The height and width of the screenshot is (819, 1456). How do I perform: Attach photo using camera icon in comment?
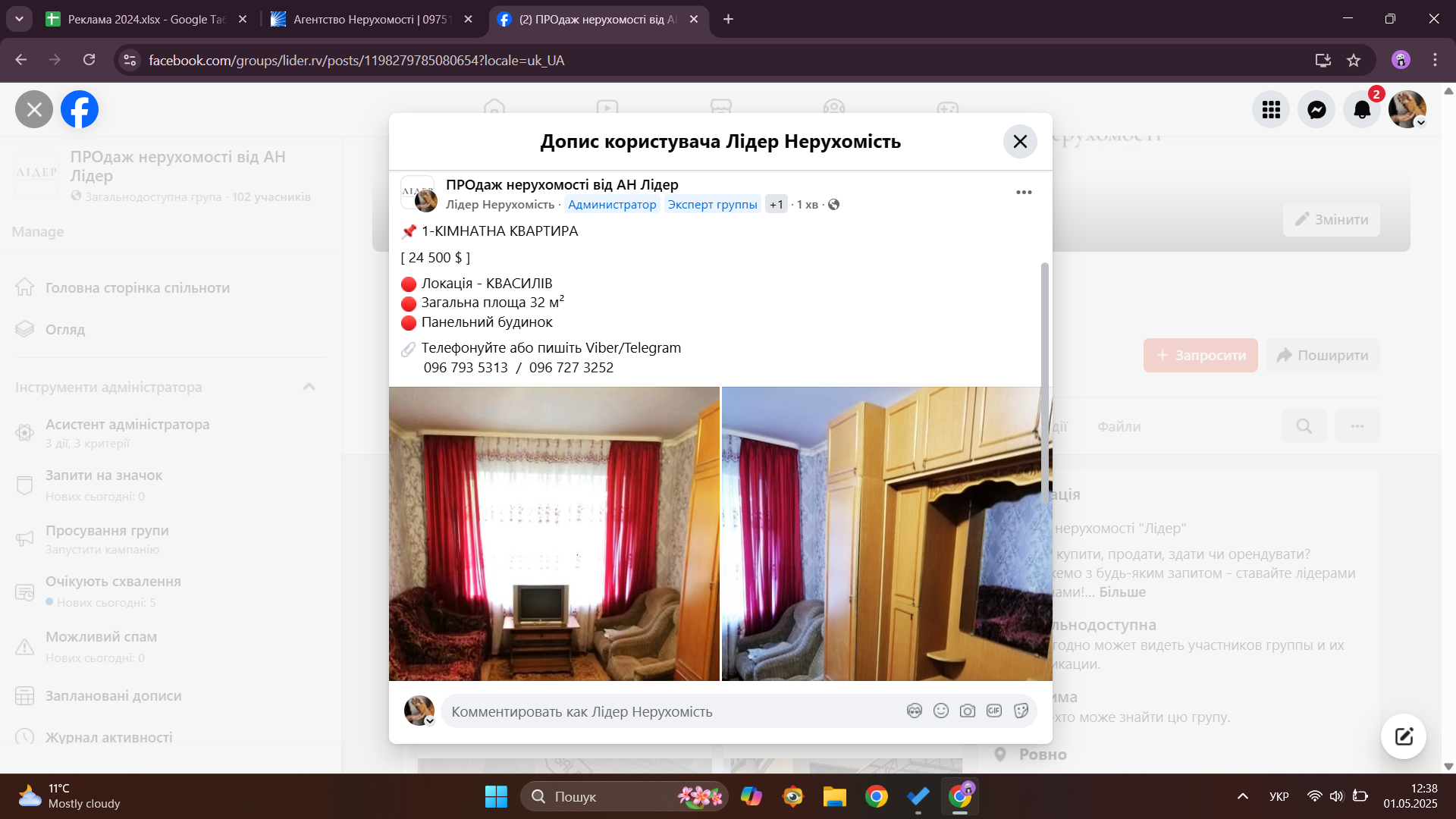pyautogui.click(x=968, y=711)
